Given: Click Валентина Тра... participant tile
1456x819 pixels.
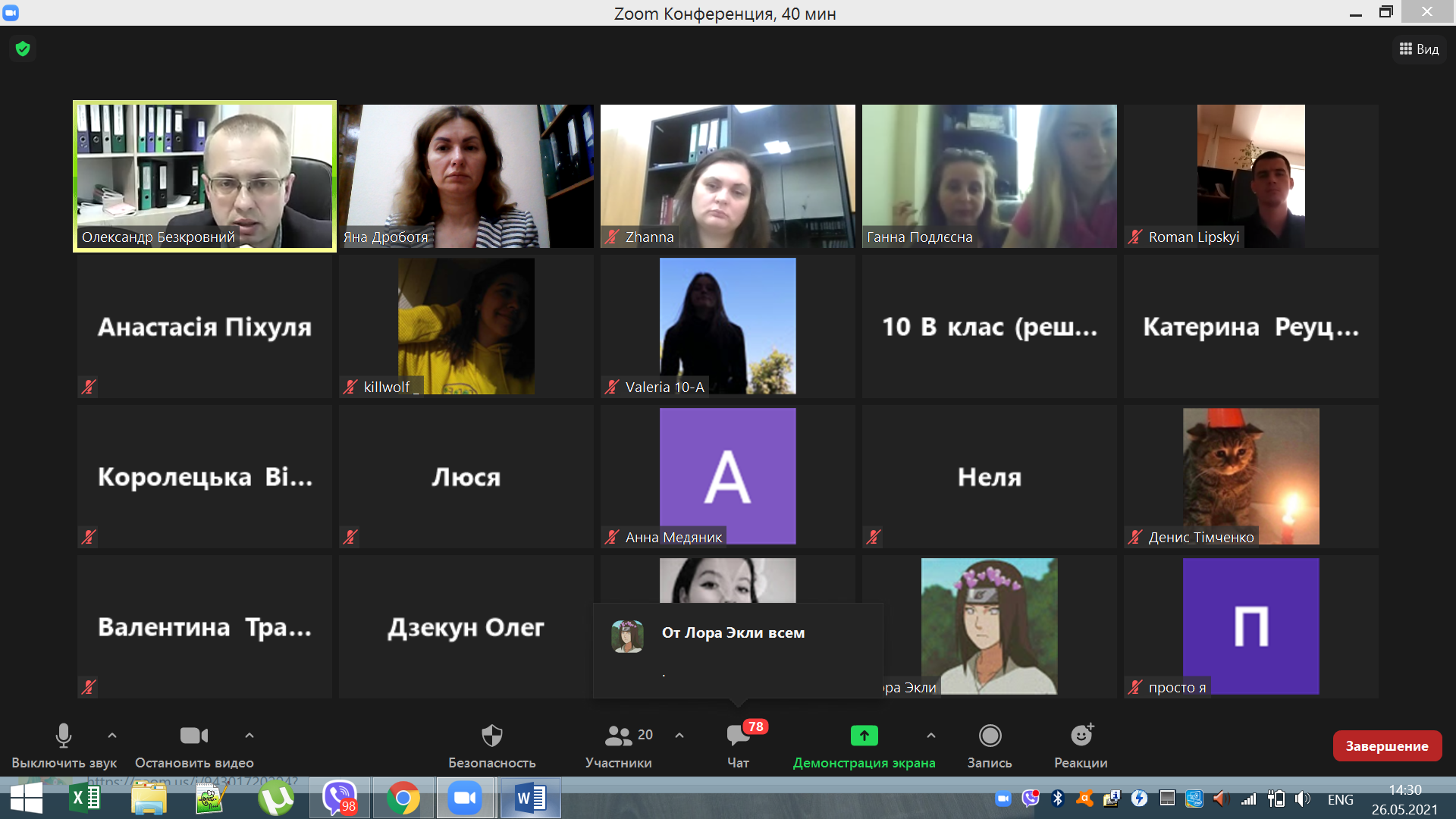Looking at the screenshot, I should tap(205, 626).
